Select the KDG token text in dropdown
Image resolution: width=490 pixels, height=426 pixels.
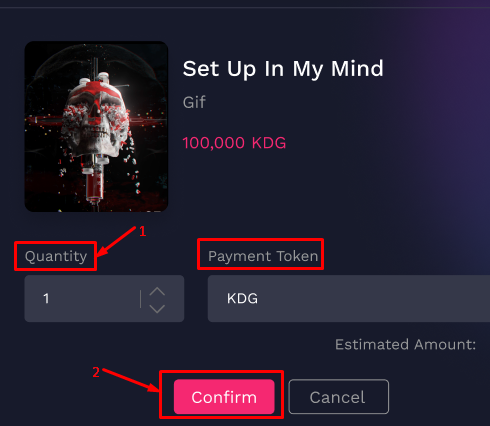click(x=242, y=298)
